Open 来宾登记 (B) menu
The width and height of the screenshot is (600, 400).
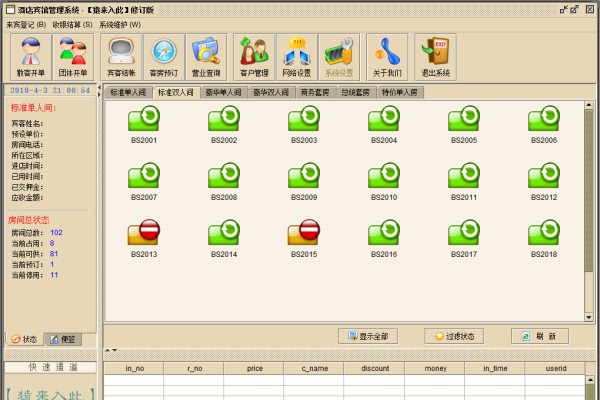tap(26, 25)
